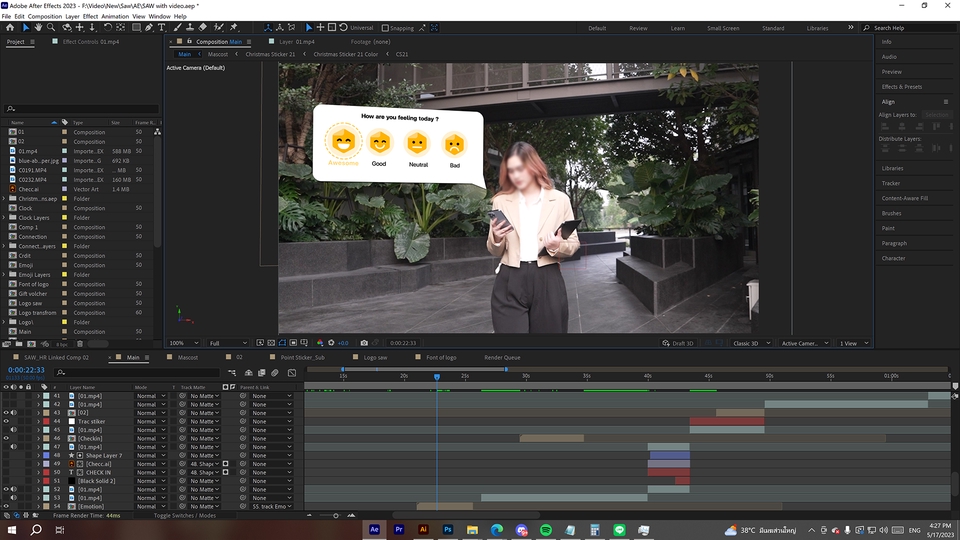
Task: Select the Pen tool
Action: click(149, 28)
